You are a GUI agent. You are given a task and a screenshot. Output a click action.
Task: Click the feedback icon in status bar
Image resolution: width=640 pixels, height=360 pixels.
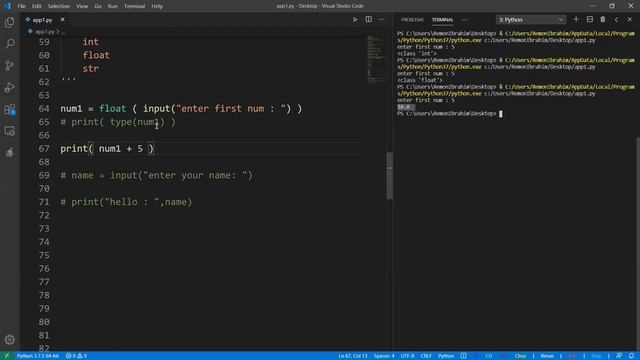coord(619,356)
